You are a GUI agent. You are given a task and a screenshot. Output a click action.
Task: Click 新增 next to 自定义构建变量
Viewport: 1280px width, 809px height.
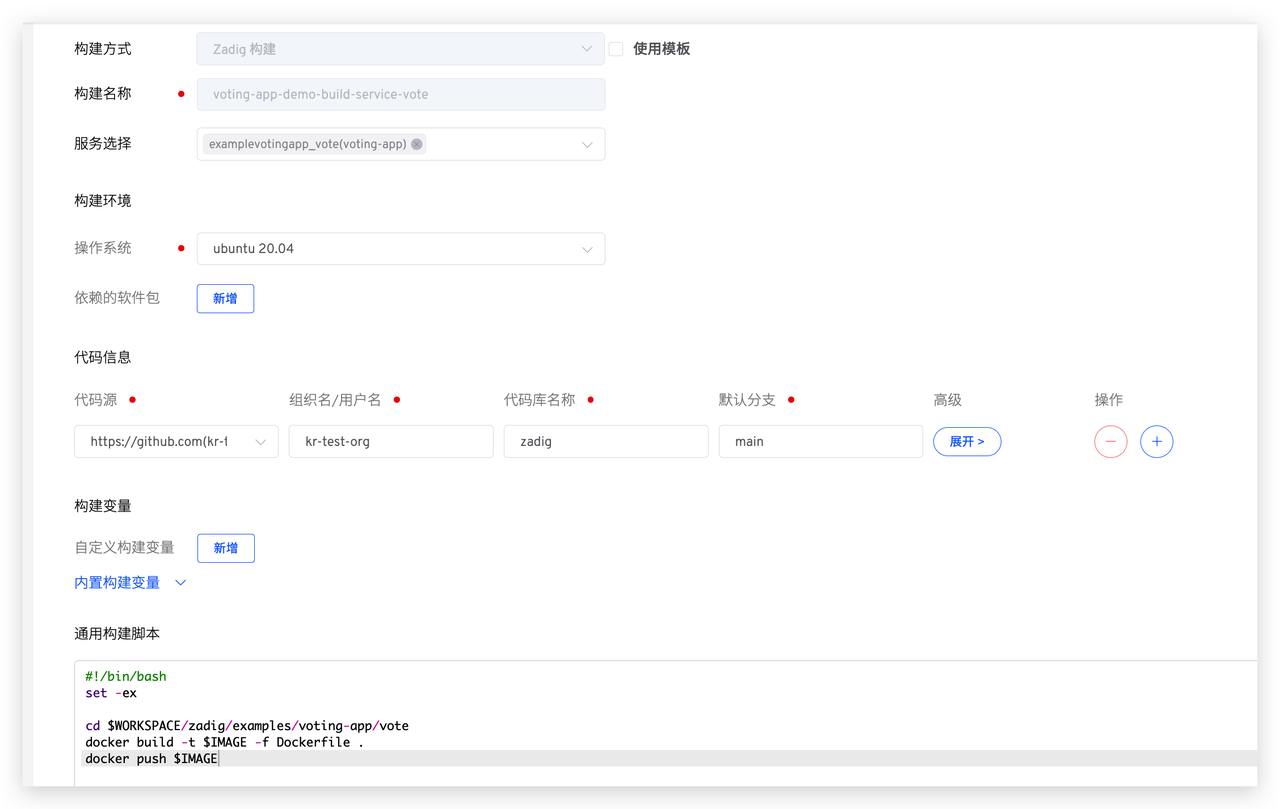click(x=226, y=548)
